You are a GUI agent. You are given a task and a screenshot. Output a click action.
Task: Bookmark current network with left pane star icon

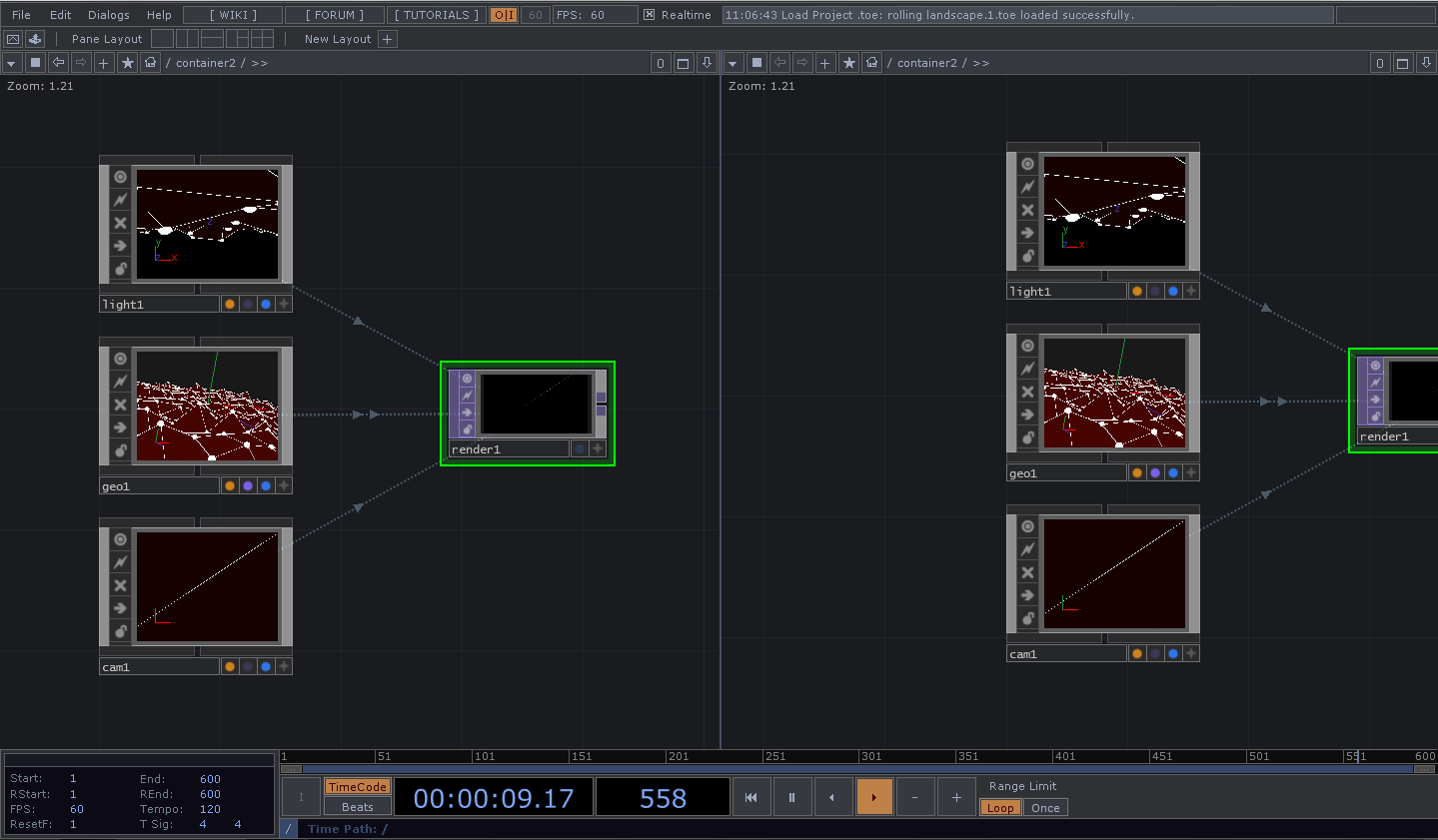click(x=128, y=63)
